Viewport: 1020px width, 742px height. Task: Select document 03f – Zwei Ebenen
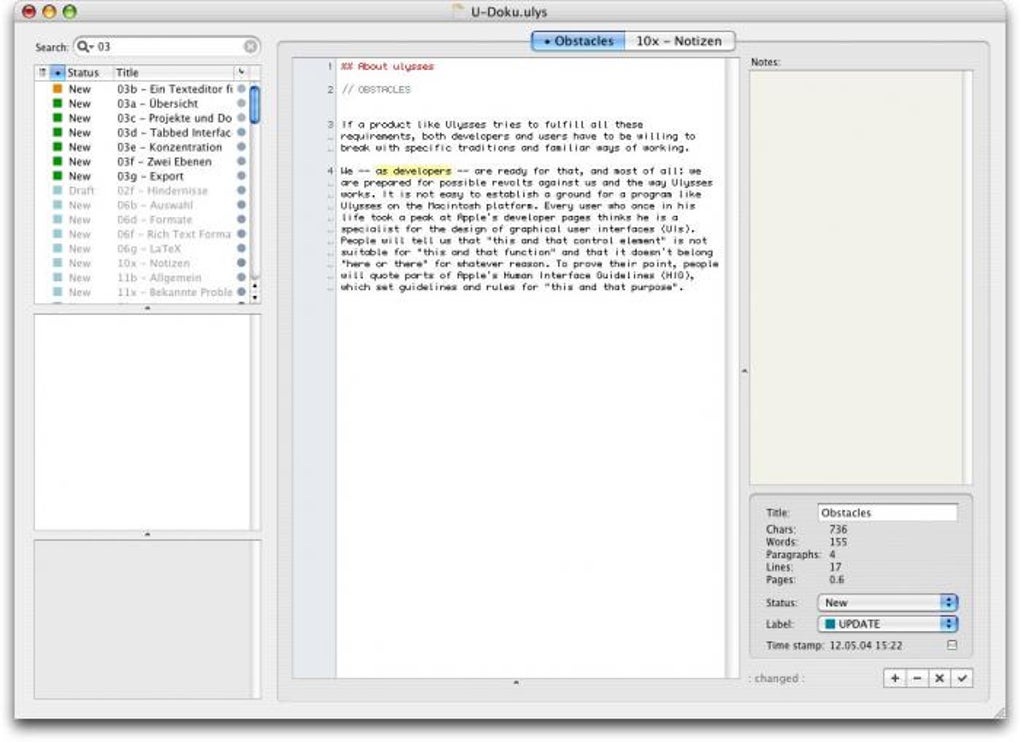point(142,161)
